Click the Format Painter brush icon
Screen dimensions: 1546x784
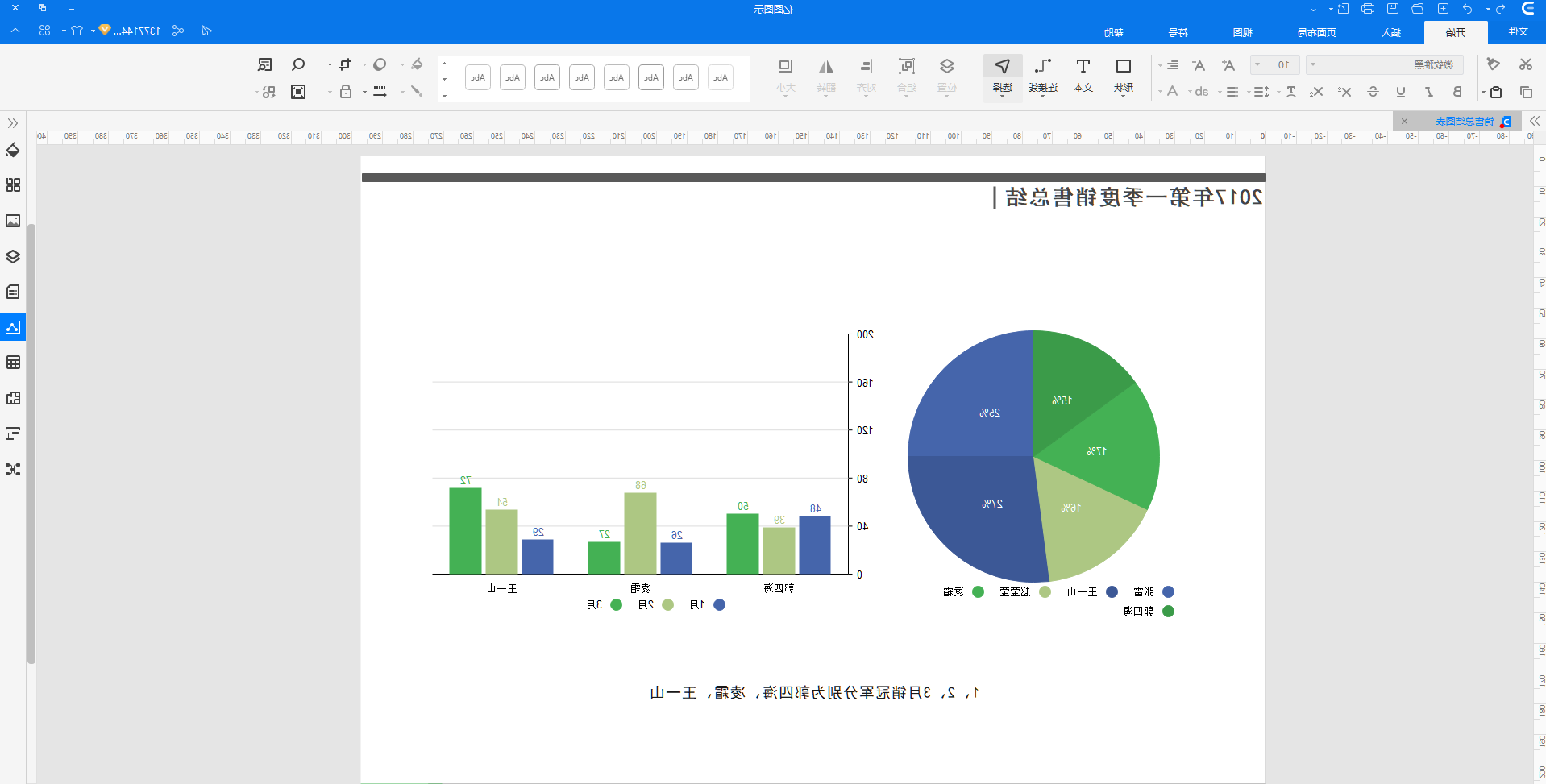click(1493, 64)
